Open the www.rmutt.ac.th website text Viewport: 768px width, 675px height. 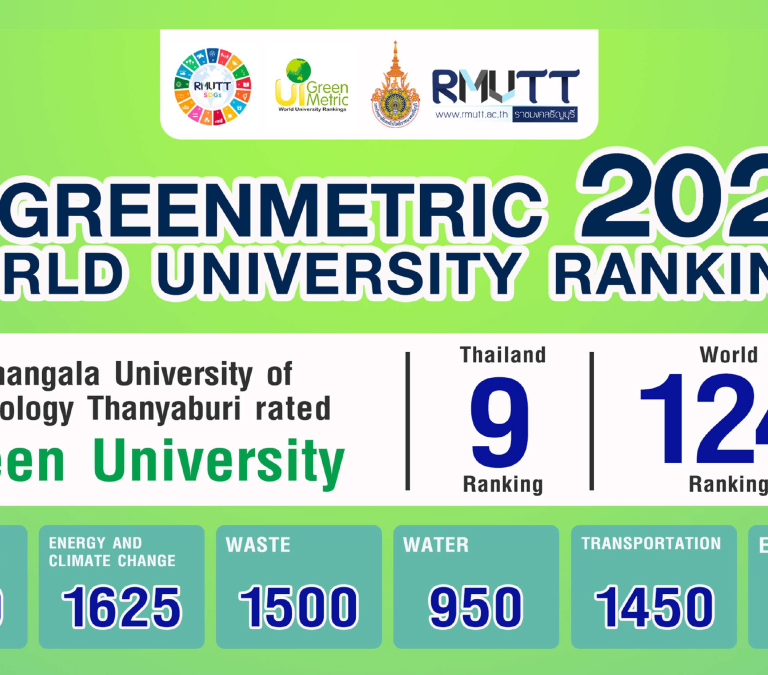[x=471, y=115]
